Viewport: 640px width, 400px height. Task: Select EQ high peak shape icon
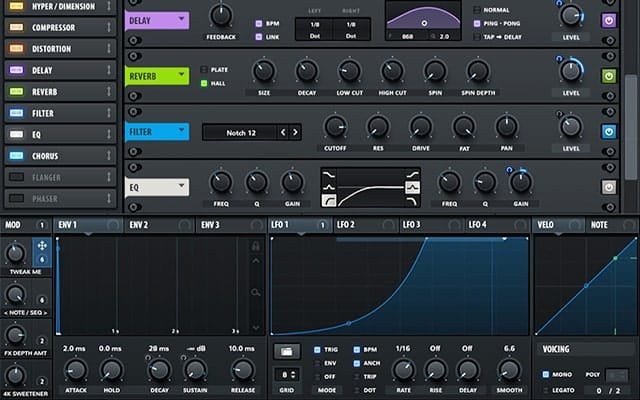pyautogui.click(x=413, y=187)
